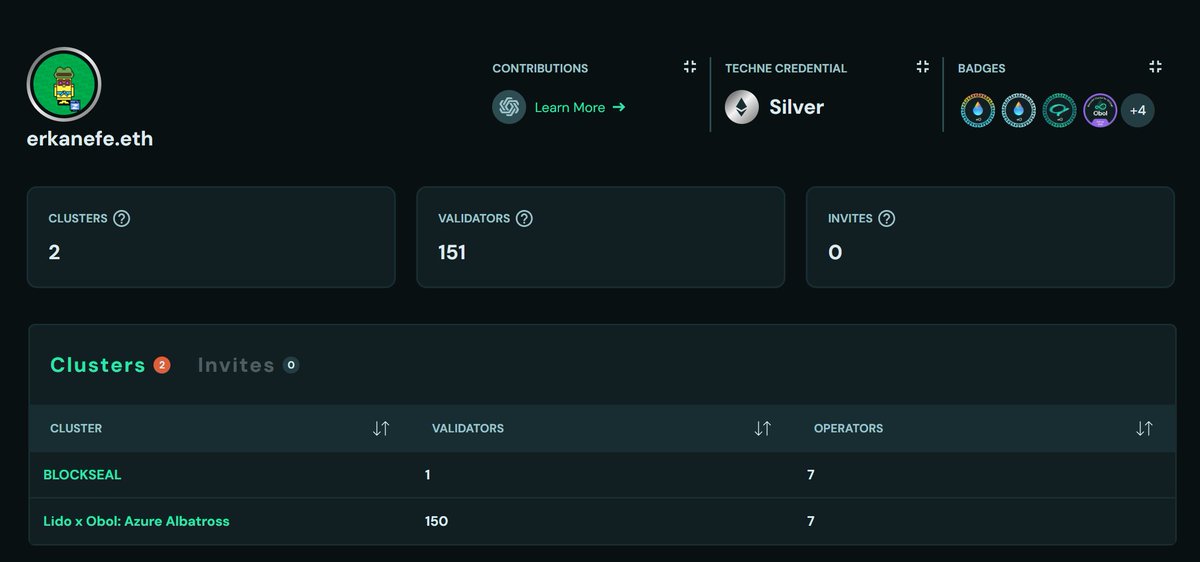Open the Invites help tooltip icon
The image size is (1200, 562).
pos(886,218)
